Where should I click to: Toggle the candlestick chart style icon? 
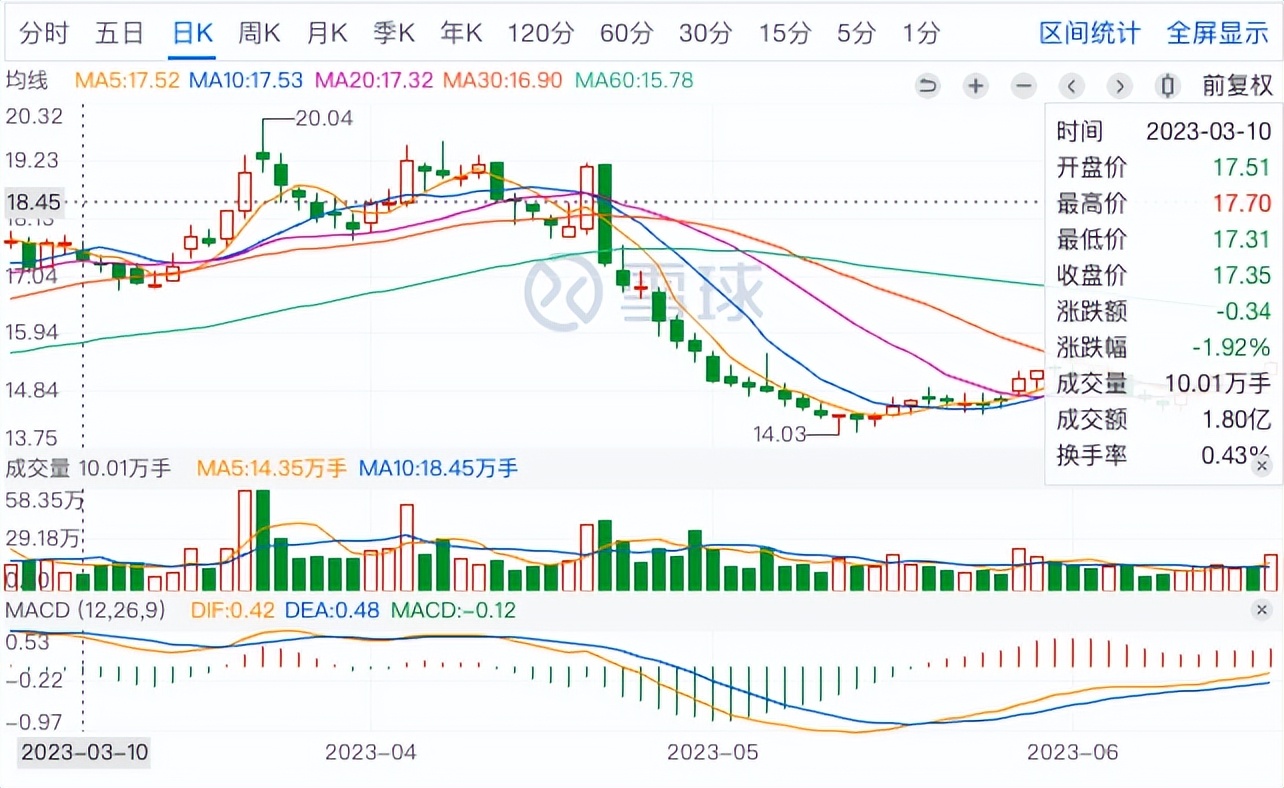1167,86
